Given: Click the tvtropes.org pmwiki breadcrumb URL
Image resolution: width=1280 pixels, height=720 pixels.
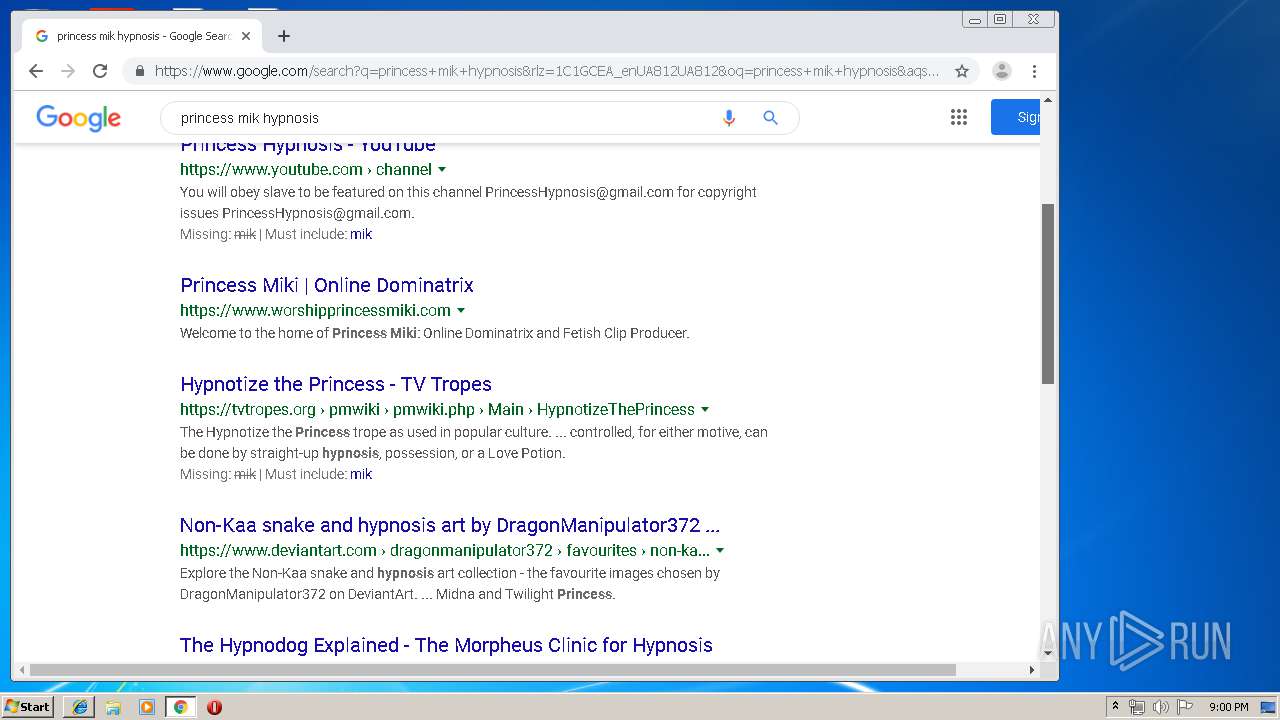Looking at the screenshot, I should click(437, 410).
